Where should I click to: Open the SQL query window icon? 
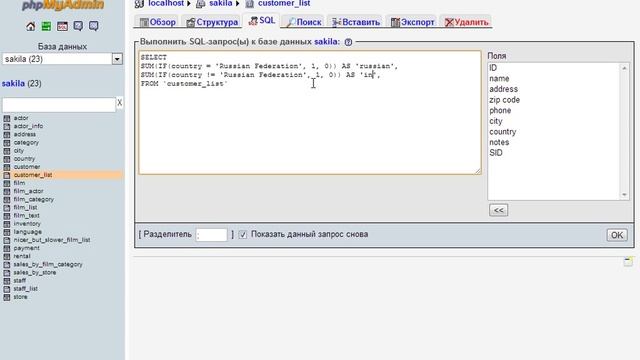[62, 27]
